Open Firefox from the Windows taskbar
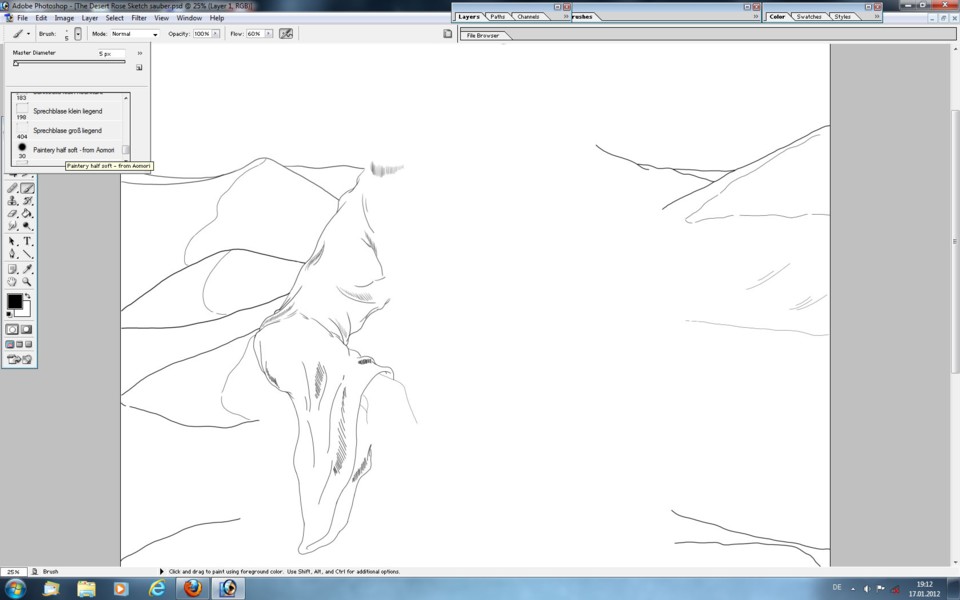The width and height of the screenshot is (960, 600). pyautogui.click(x=192, y=588)
